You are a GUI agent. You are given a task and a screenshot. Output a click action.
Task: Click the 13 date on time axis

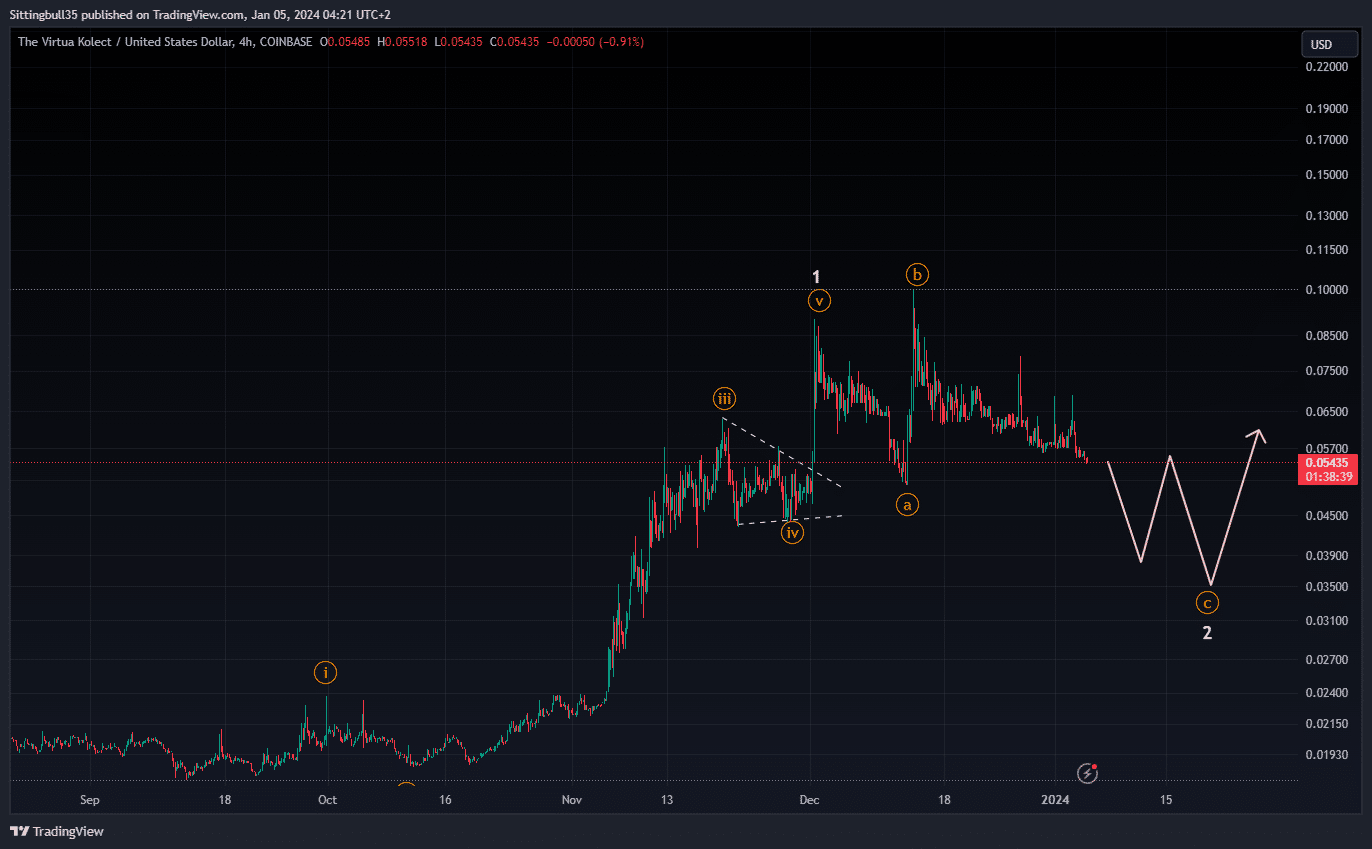666,800
